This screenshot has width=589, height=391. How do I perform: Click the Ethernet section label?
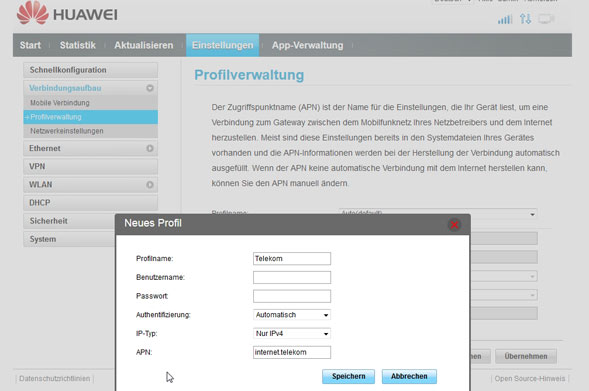tap(45, 148)
